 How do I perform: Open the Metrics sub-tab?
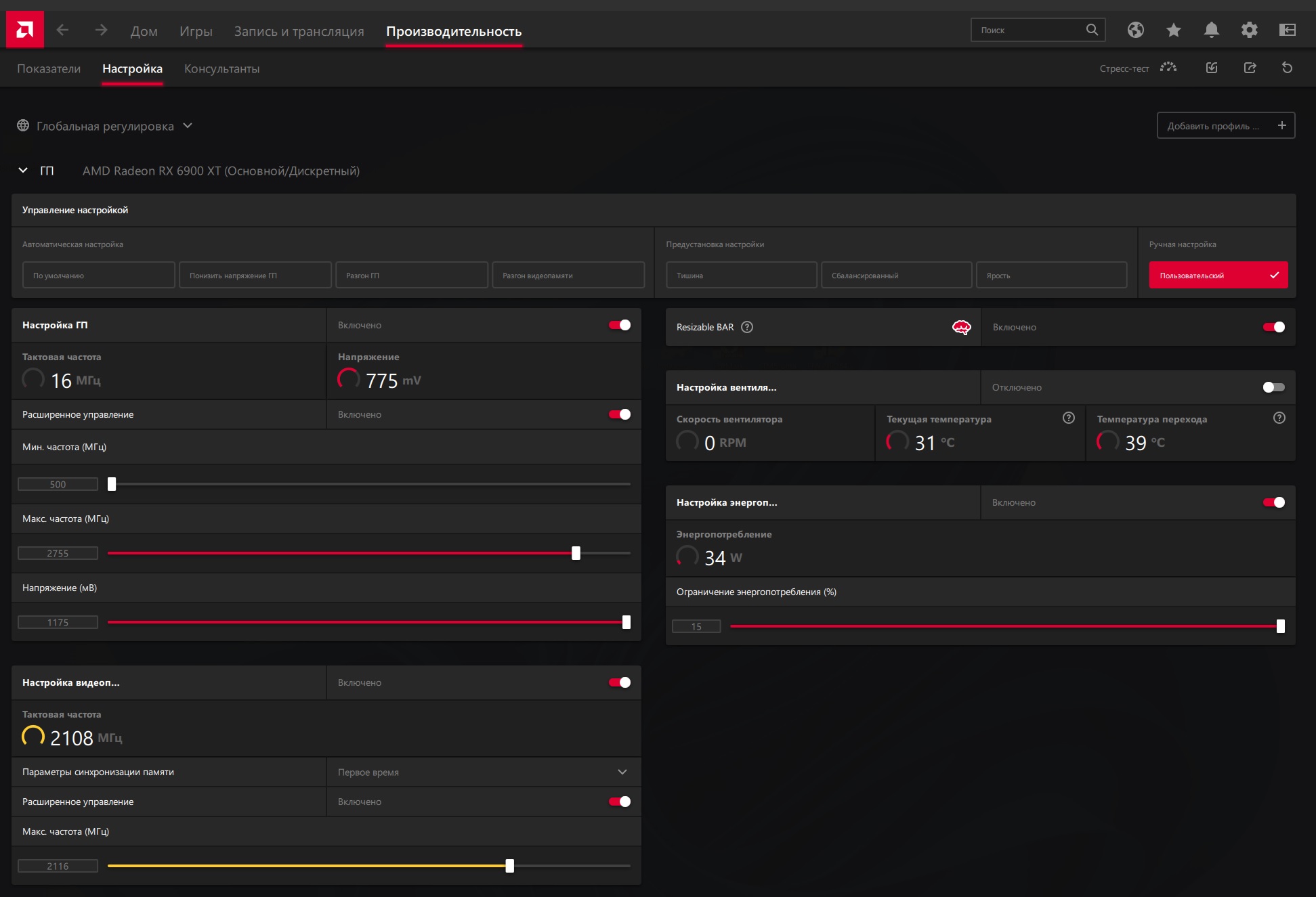pyautogui.click(x=49, y=69)
